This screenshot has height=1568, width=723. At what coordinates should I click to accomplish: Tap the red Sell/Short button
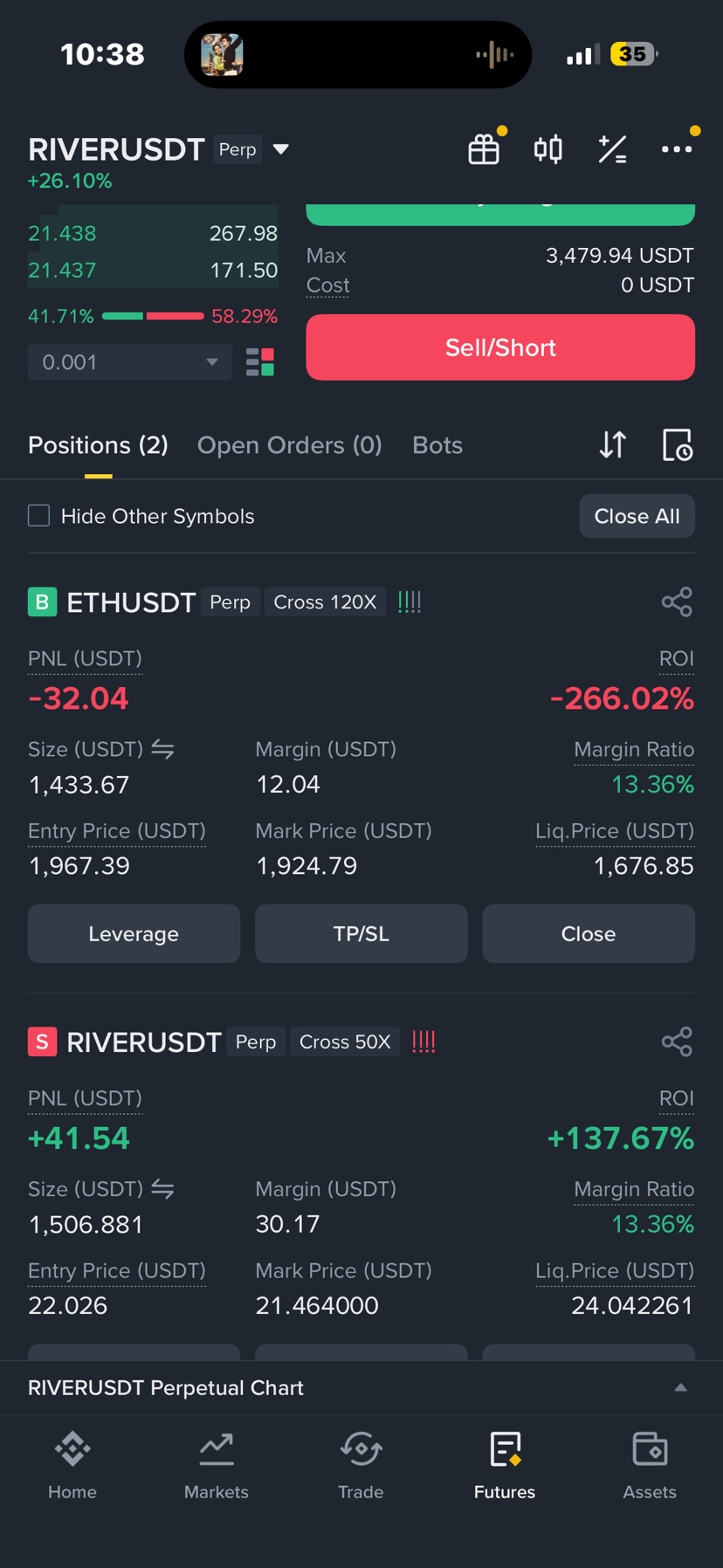tap(500, 347)
